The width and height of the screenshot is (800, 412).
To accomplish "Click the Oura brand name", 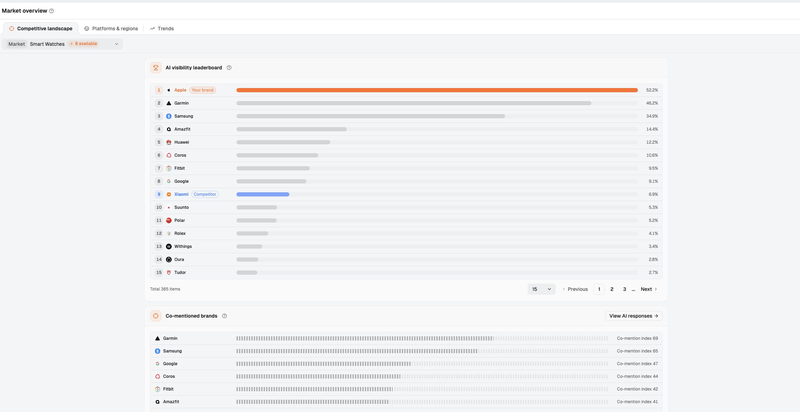I will point(179,260).
